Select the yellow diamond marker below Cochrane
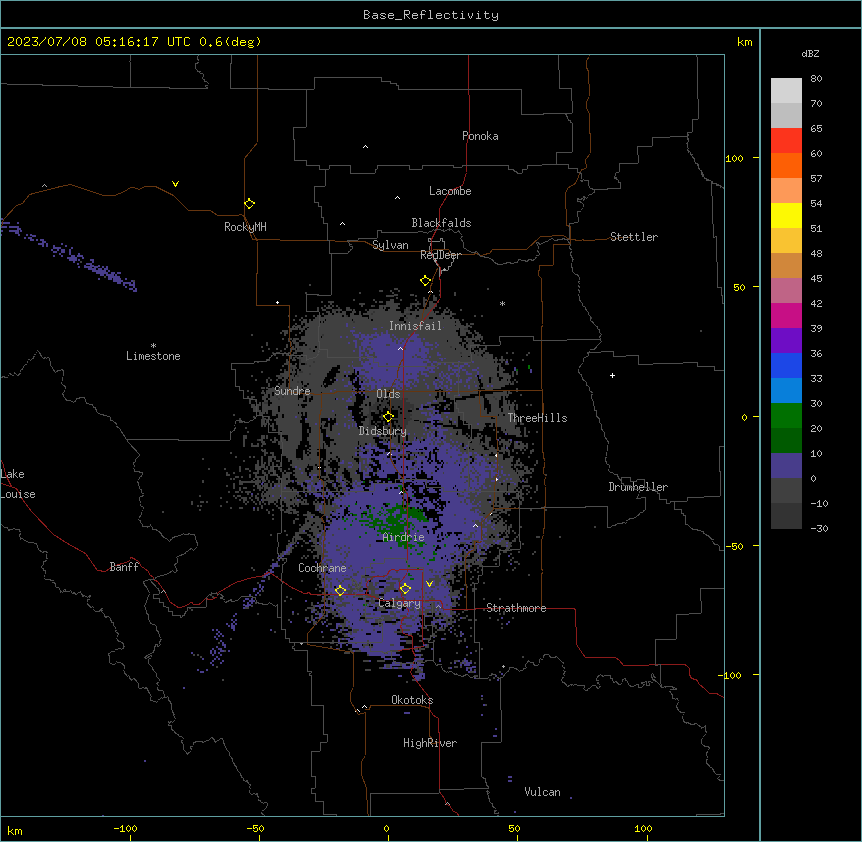862x842 pixels. 340,591
